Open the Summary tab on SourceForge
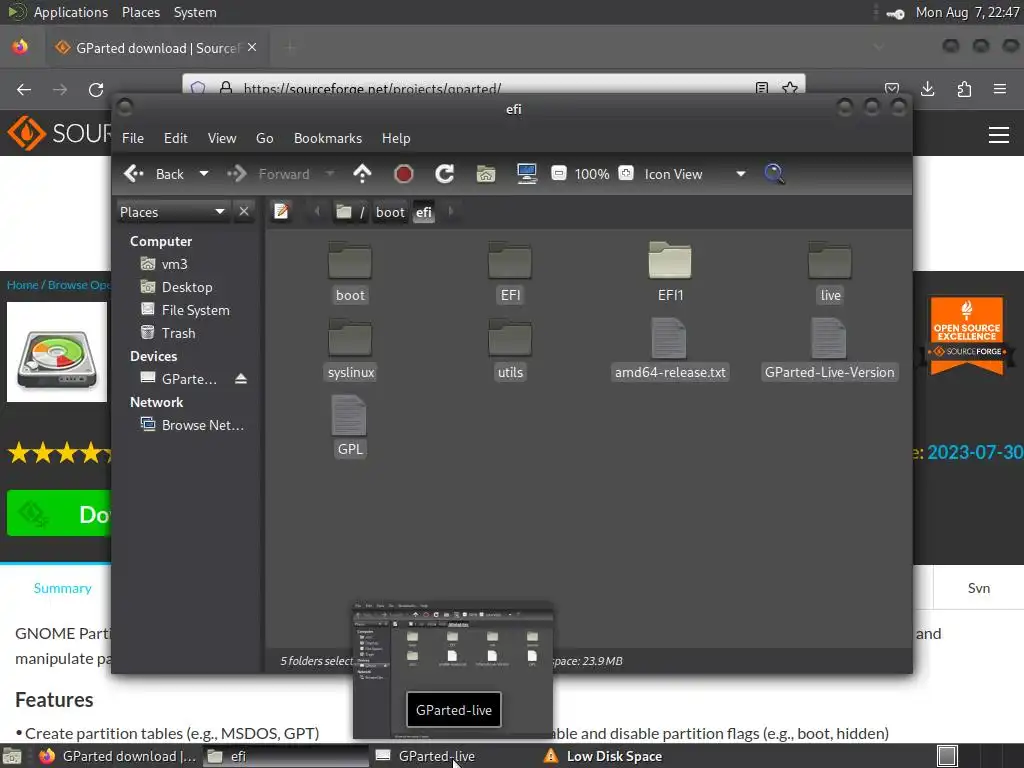The image size is (1024, 768). 63,588
